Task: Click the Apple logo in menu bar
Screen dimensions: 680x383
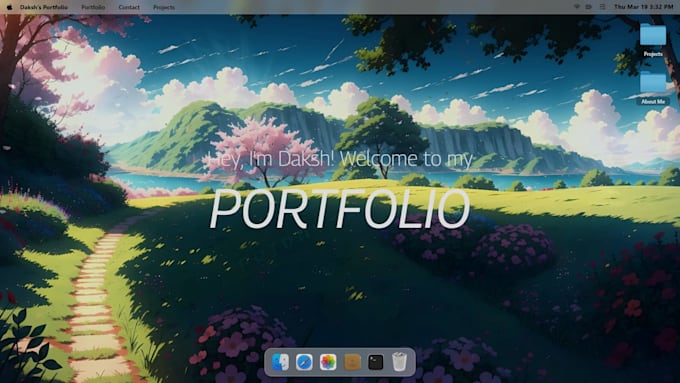Action: pyautogui.click(x=10, y=7)
